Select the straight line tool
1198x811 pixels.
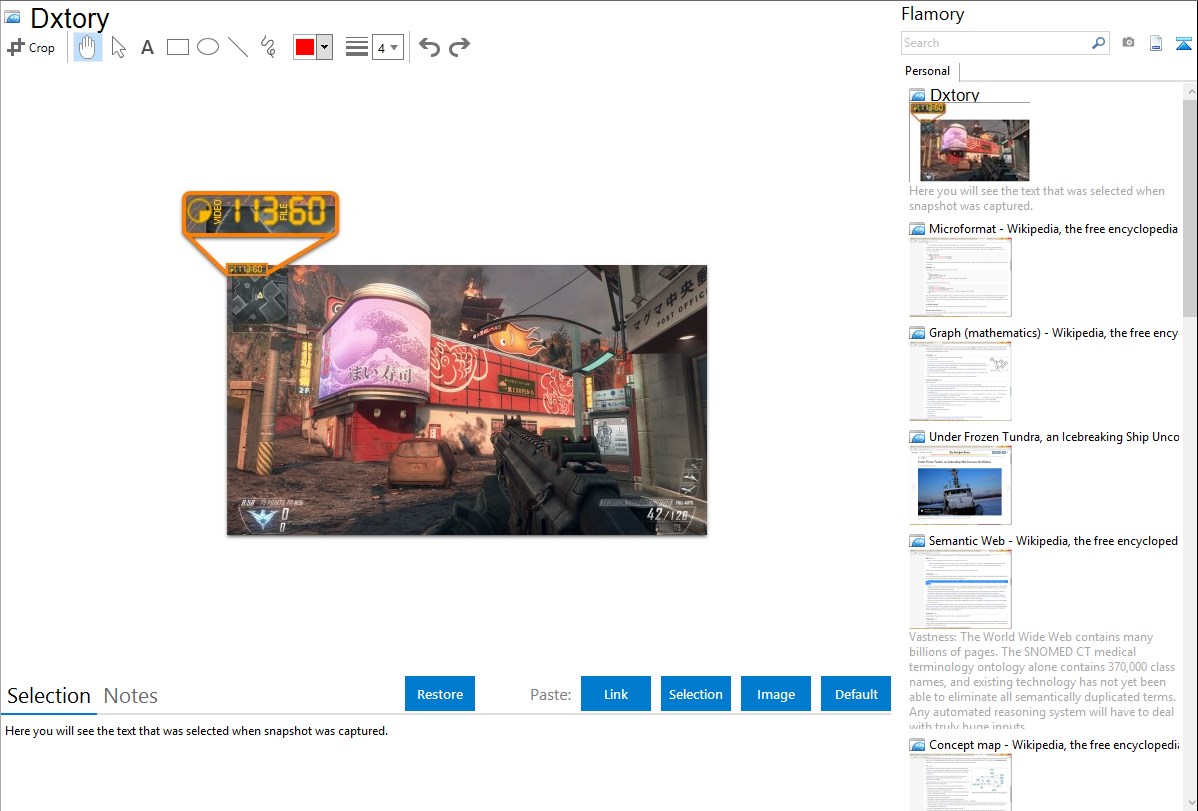[238, 47]
